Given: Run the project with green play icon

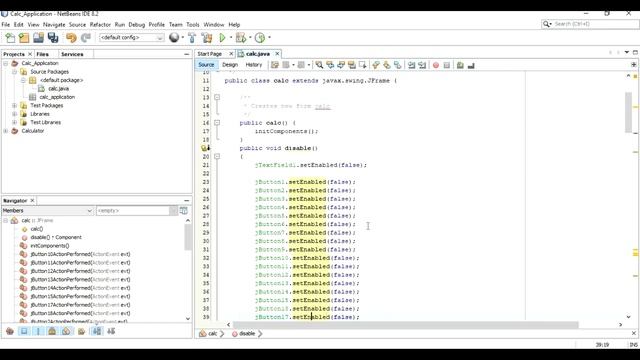Looking at the screenshot, I should click(x=222, y=38).
